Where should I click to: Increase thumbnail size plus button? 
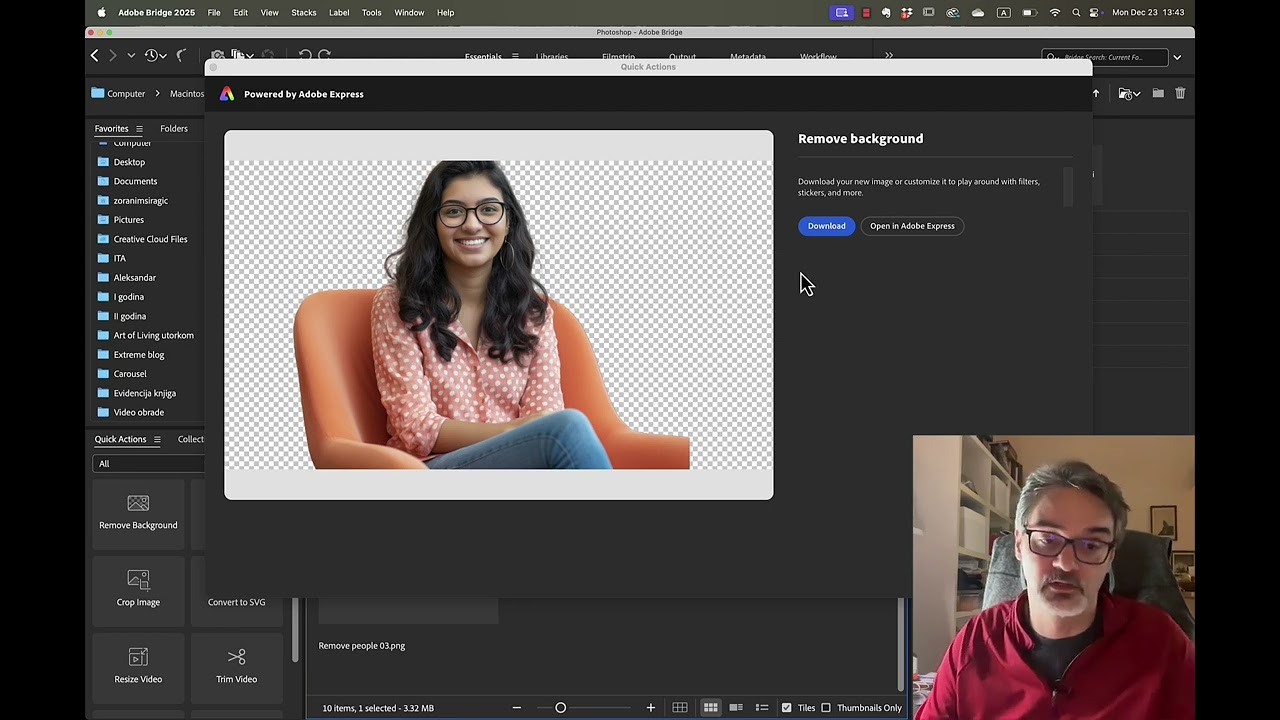[650, 708]
